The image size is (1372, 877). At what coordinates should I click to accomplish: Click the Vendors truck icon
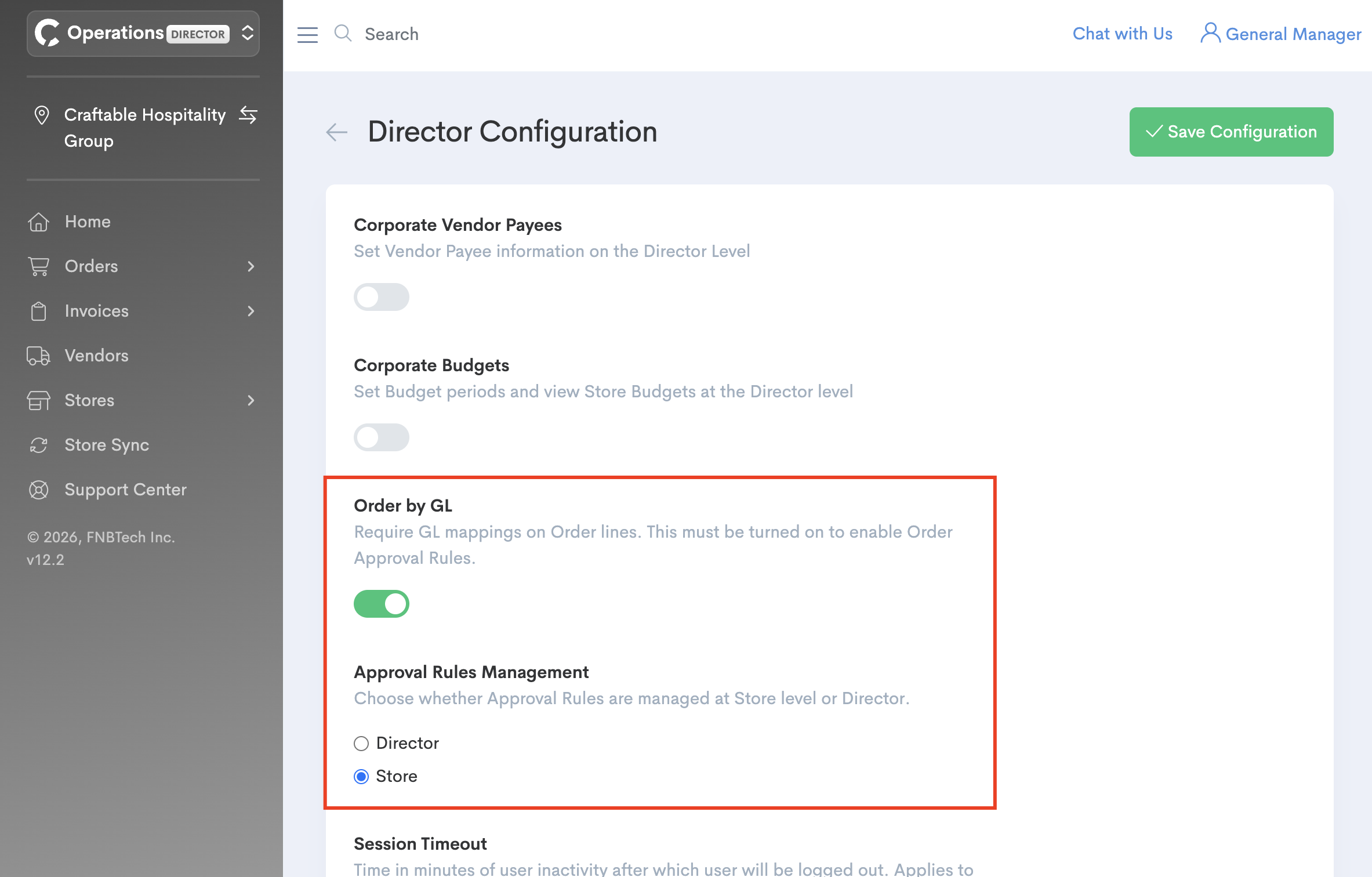38,356
